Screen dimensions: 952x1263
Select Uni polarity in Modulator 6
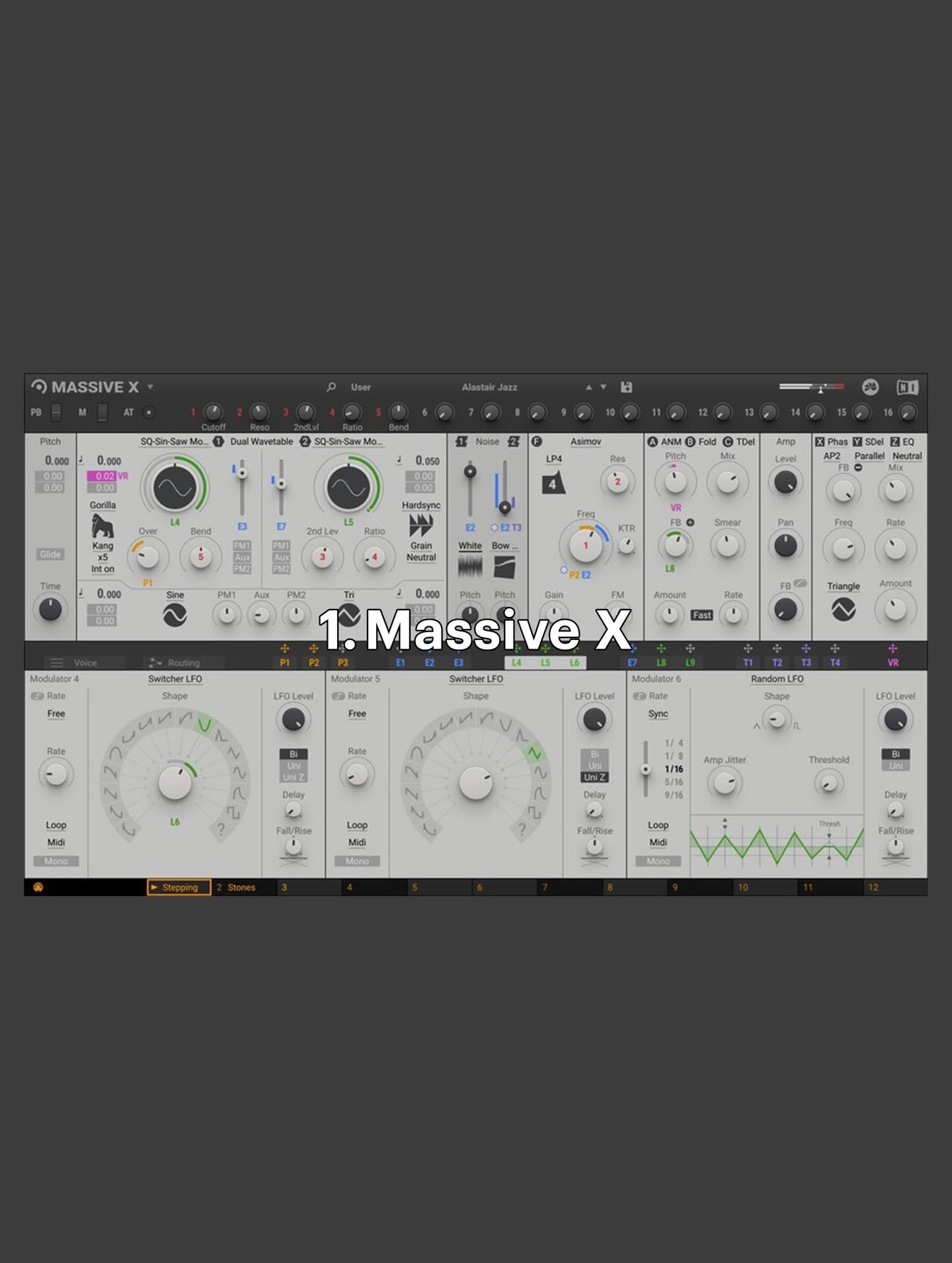point(896,766)
